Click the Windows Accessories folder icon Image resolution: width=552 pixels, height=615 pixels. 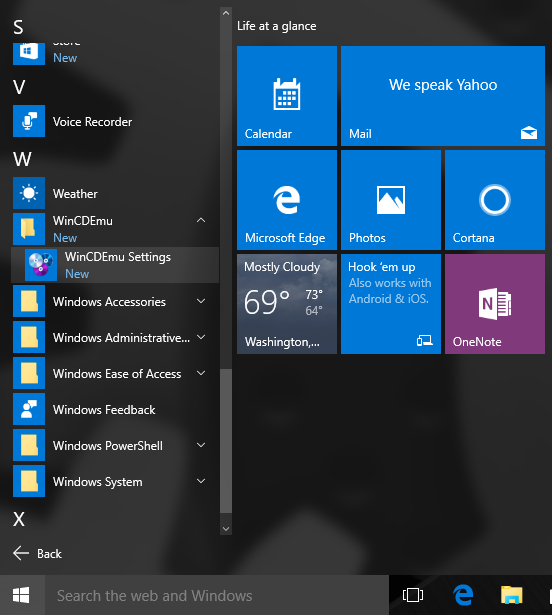[29, 301]
